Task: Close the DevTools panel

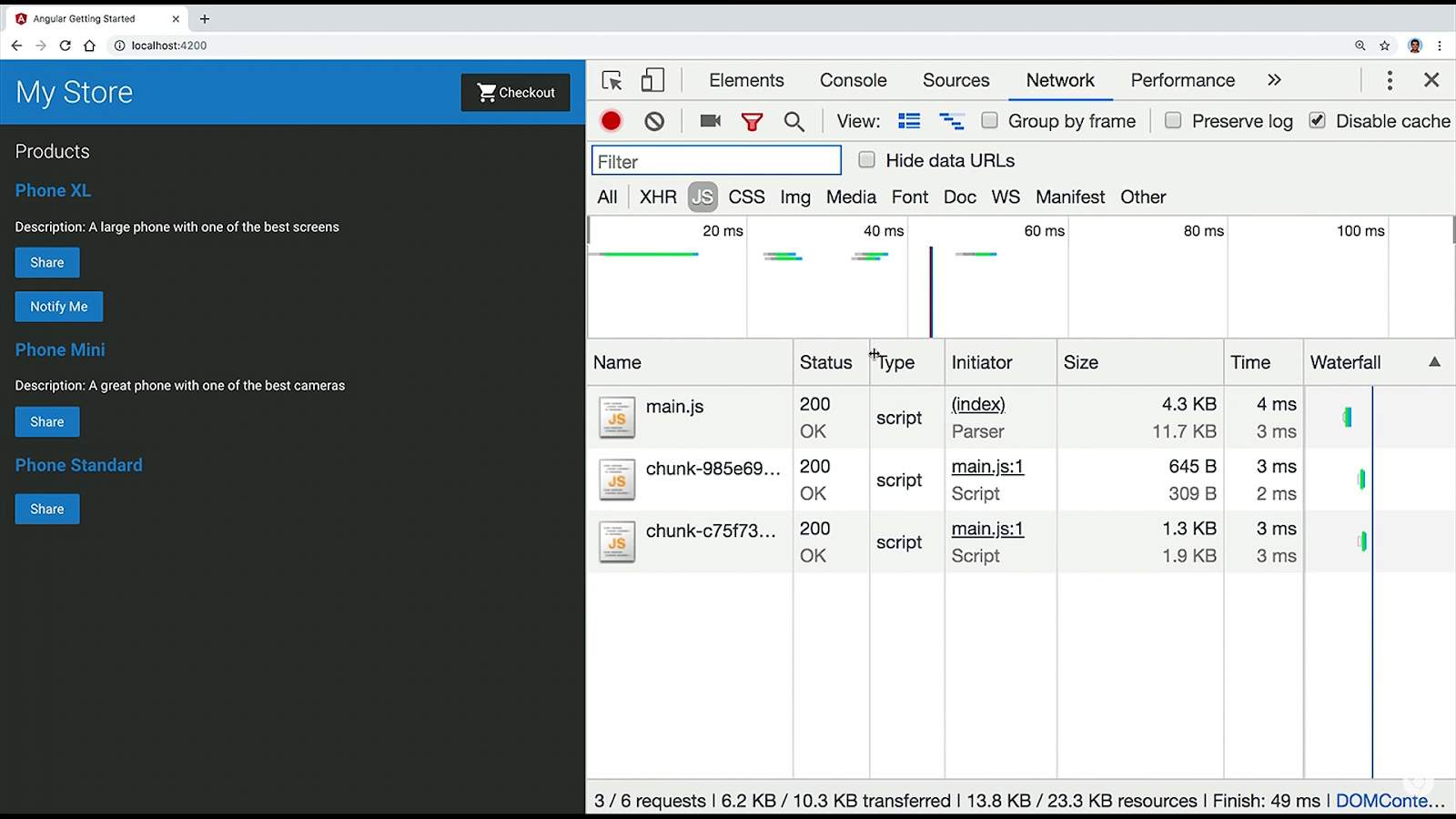Action: click(1431, 80)
